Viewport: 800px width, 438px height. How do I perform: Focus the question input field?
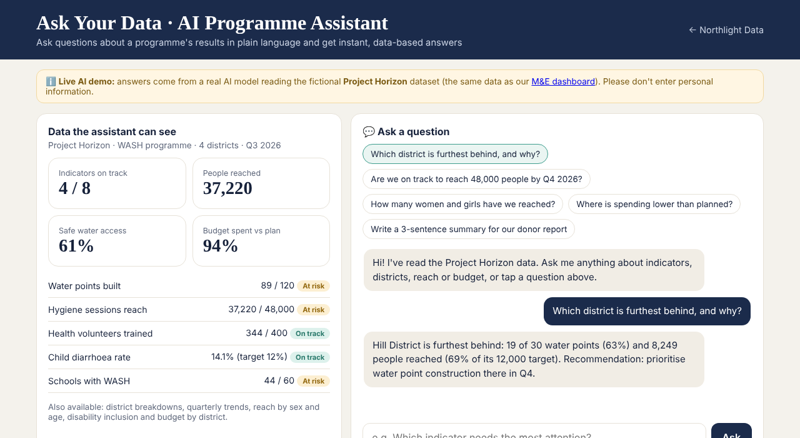534,432
